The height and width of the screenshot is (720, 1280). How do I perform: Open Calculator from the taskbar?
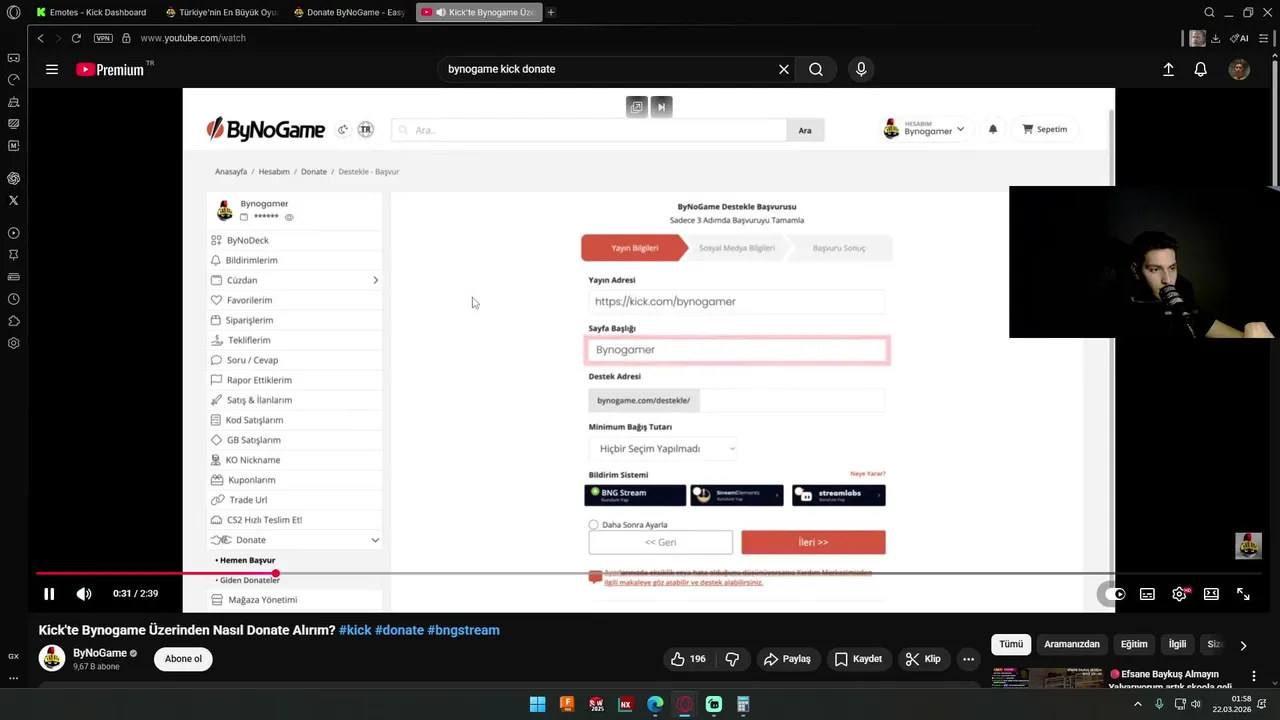(x=743, y=704)
